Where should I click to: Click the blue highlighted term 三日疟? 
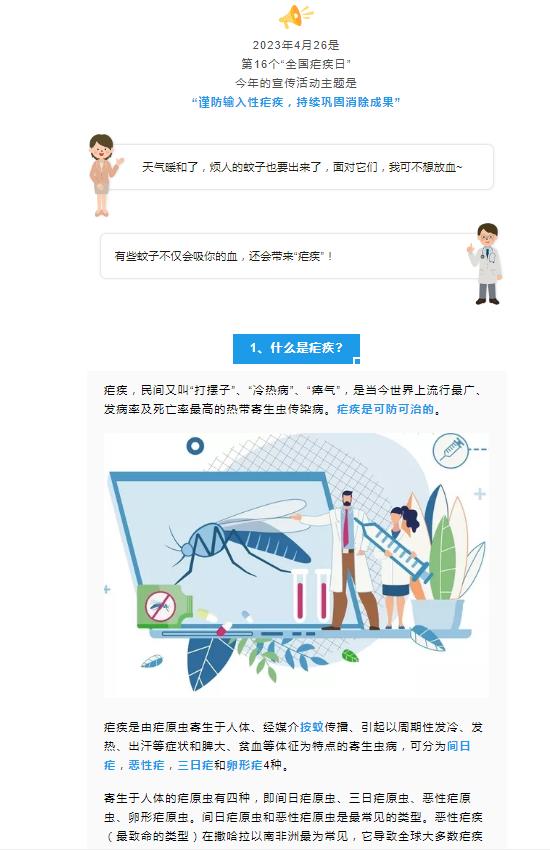tap(196, 765)
